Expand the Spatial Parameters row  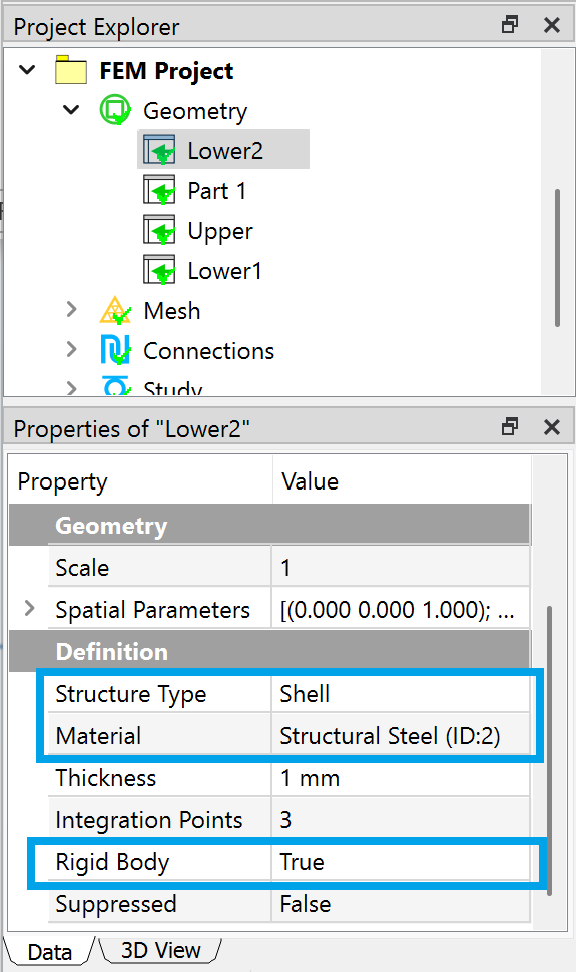click(29, 609)
